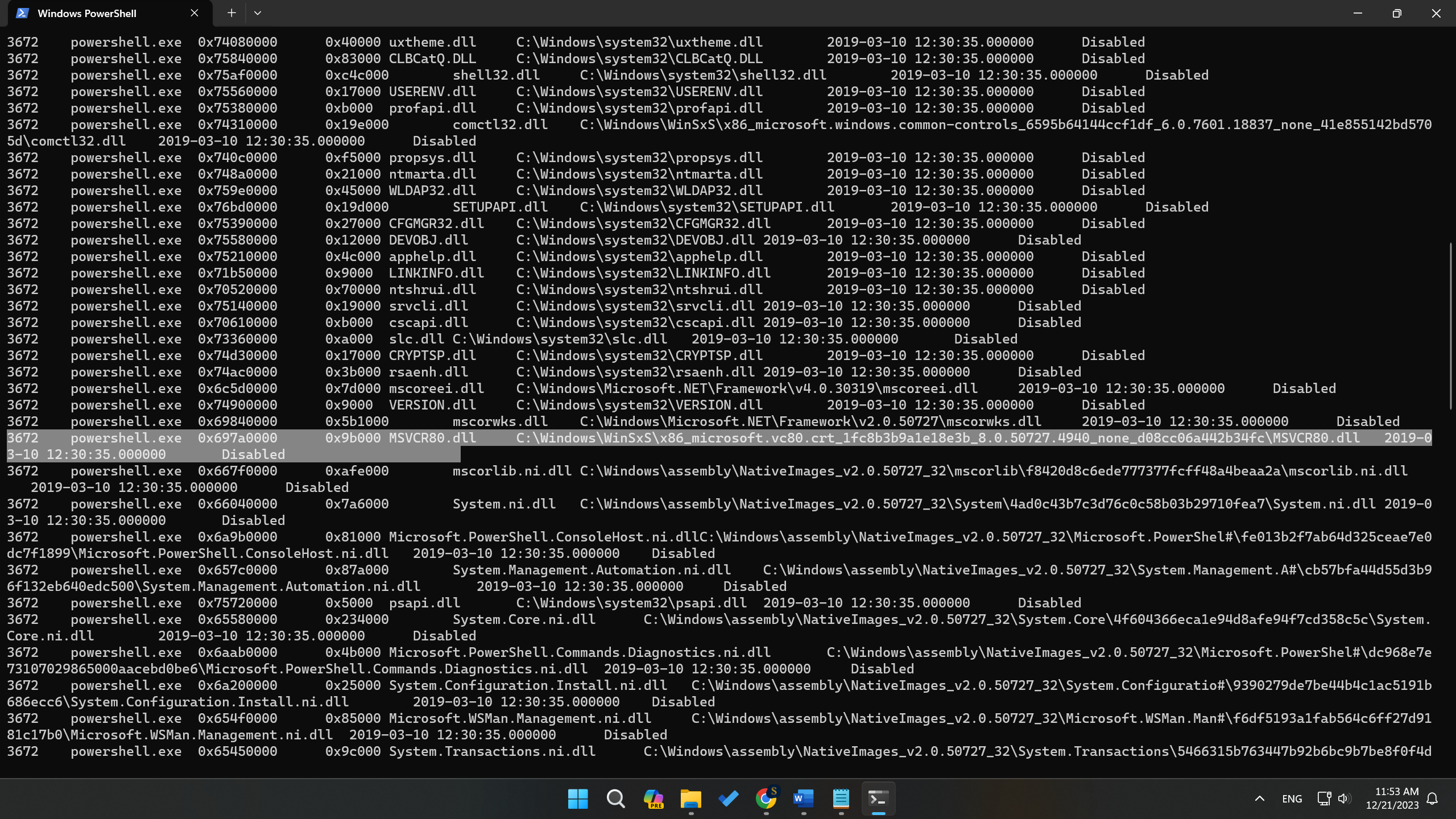Click the uxtheme.dll module name
Screen dimensions: 1456x819
[x=433, y=42]
